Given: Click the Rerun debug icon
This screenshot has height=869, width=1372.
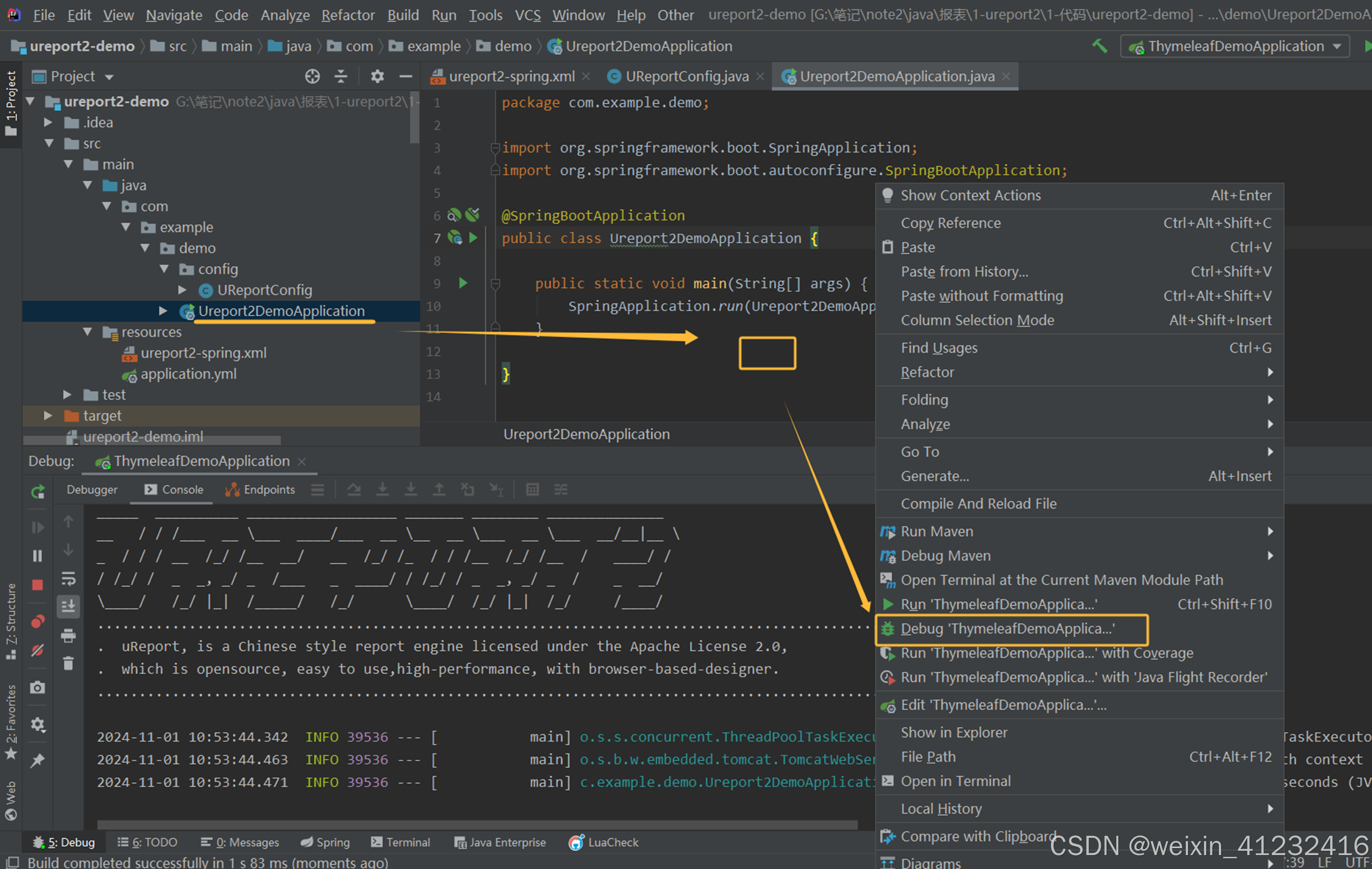Looking at the screenshot, I should pyautogui.click(x=37, y=491).
